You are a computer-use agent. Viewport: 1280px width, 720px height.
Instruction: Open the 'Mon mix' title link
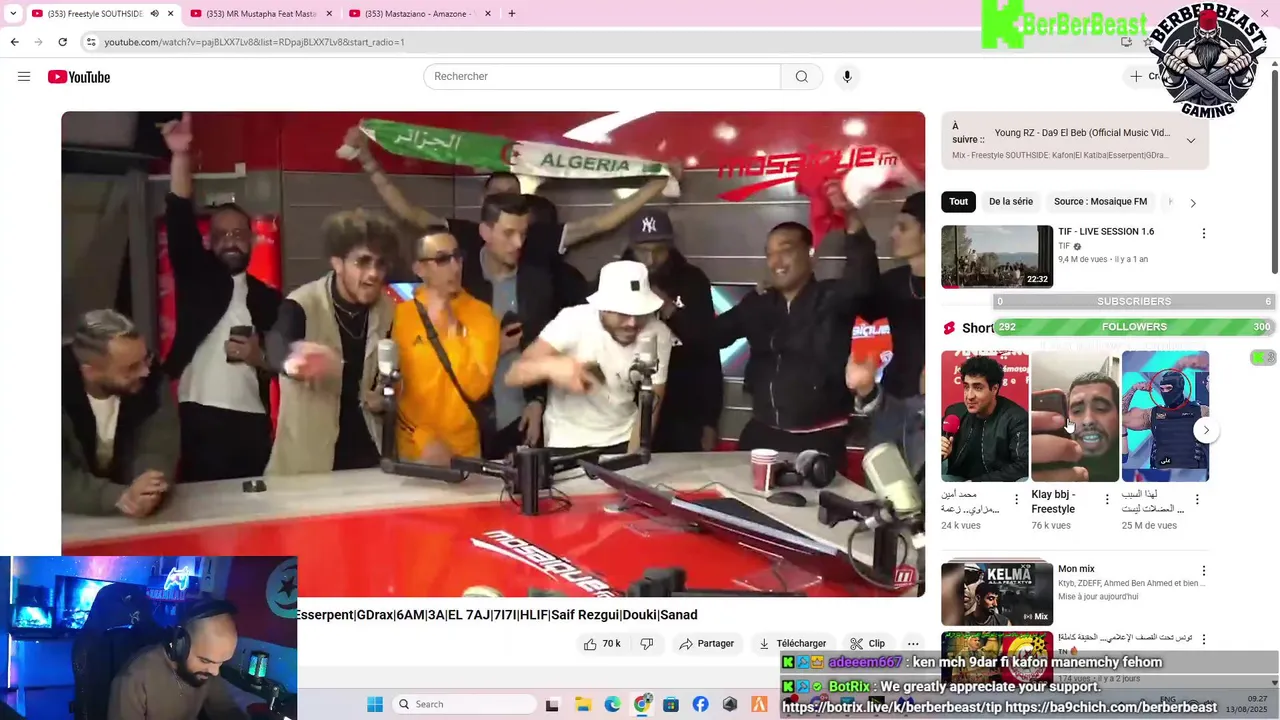point(1076,569)
